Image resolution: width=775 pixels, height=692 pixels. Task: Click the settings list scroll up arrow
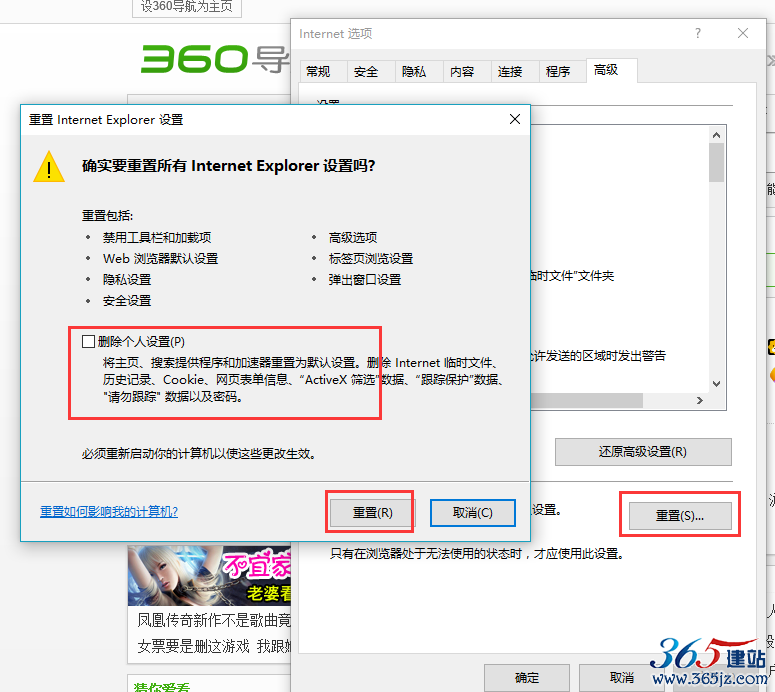coord(716,134)
